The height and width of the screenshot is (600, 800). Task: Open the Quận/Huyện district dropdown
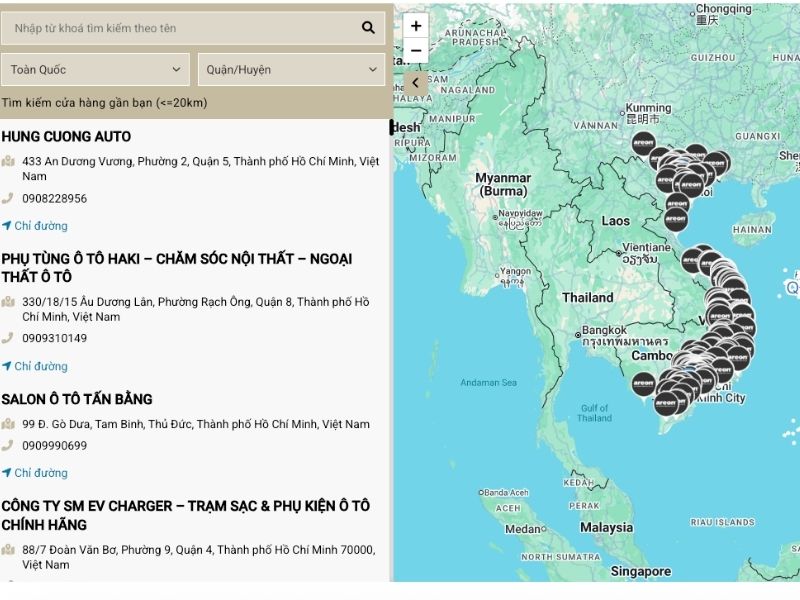click(291, 69)
